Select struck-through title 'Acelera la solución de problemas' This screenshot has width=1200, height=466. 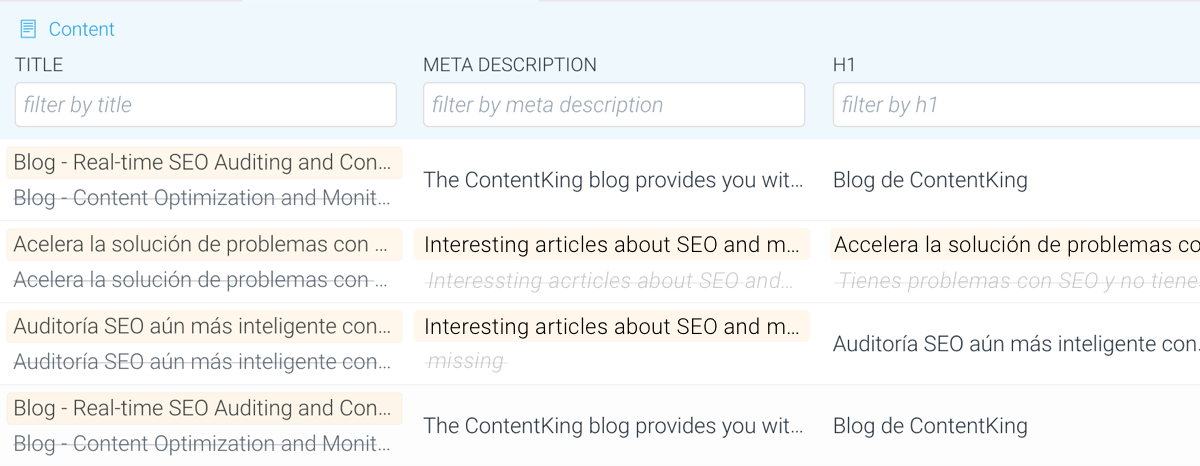pos(201,280)
